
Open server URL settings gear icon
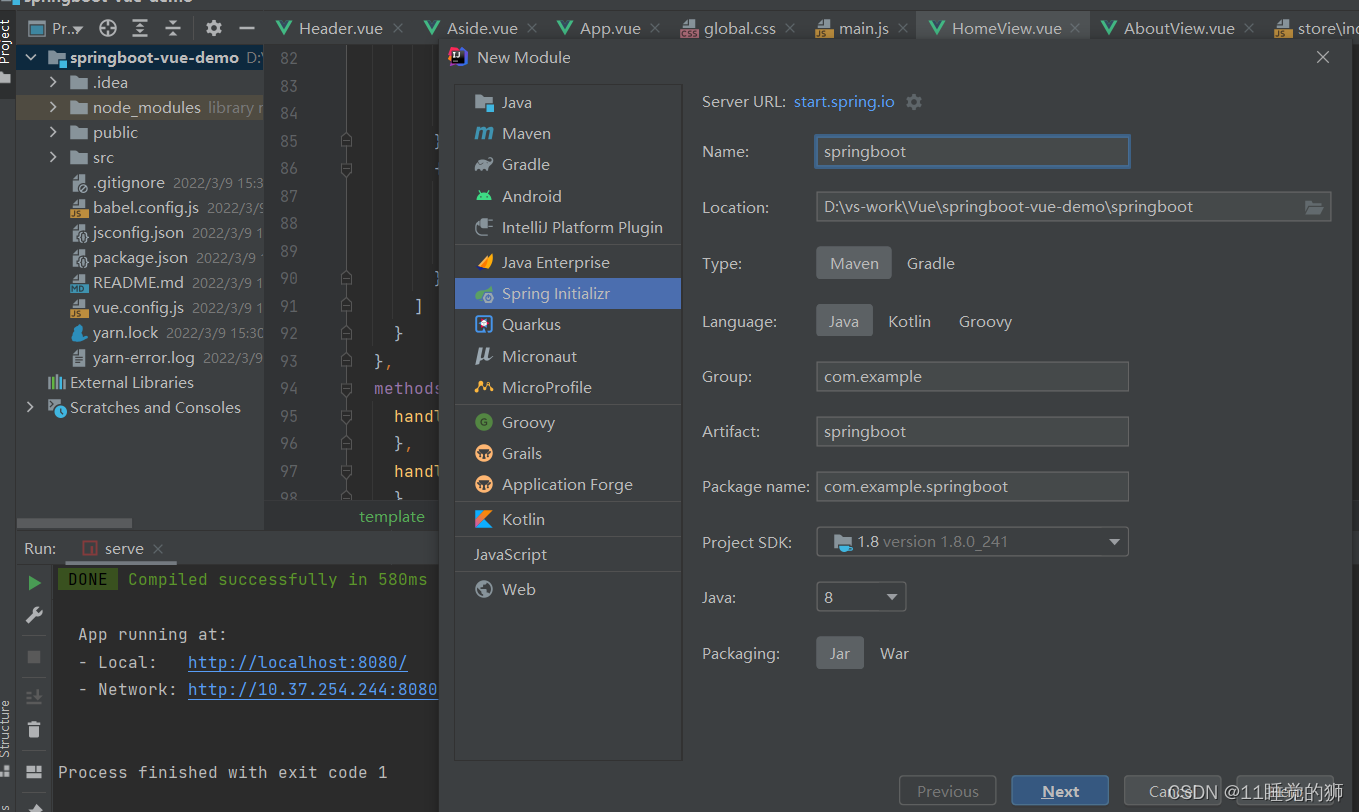(913, 102)
